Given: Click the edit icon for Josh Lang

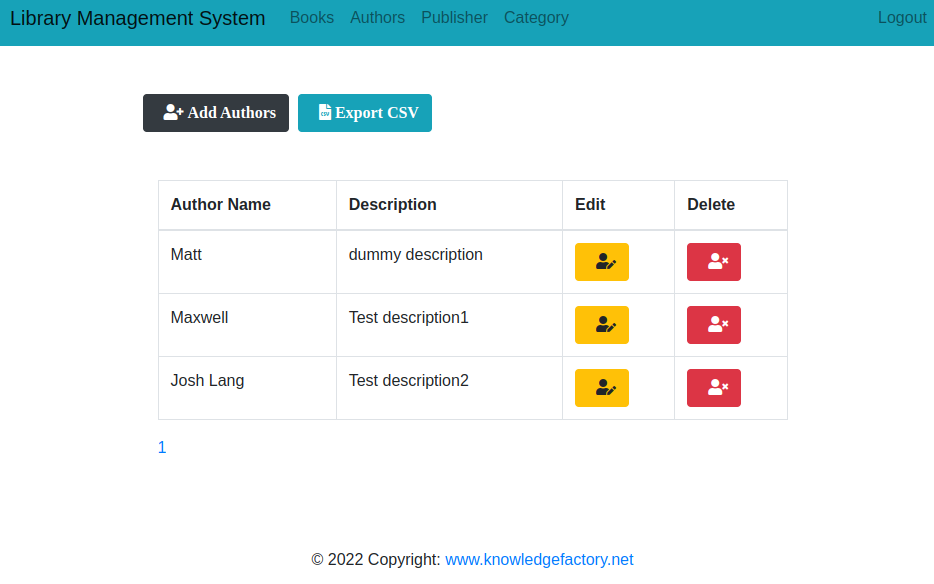Looking at the screenshot, I should pos(602,388).
